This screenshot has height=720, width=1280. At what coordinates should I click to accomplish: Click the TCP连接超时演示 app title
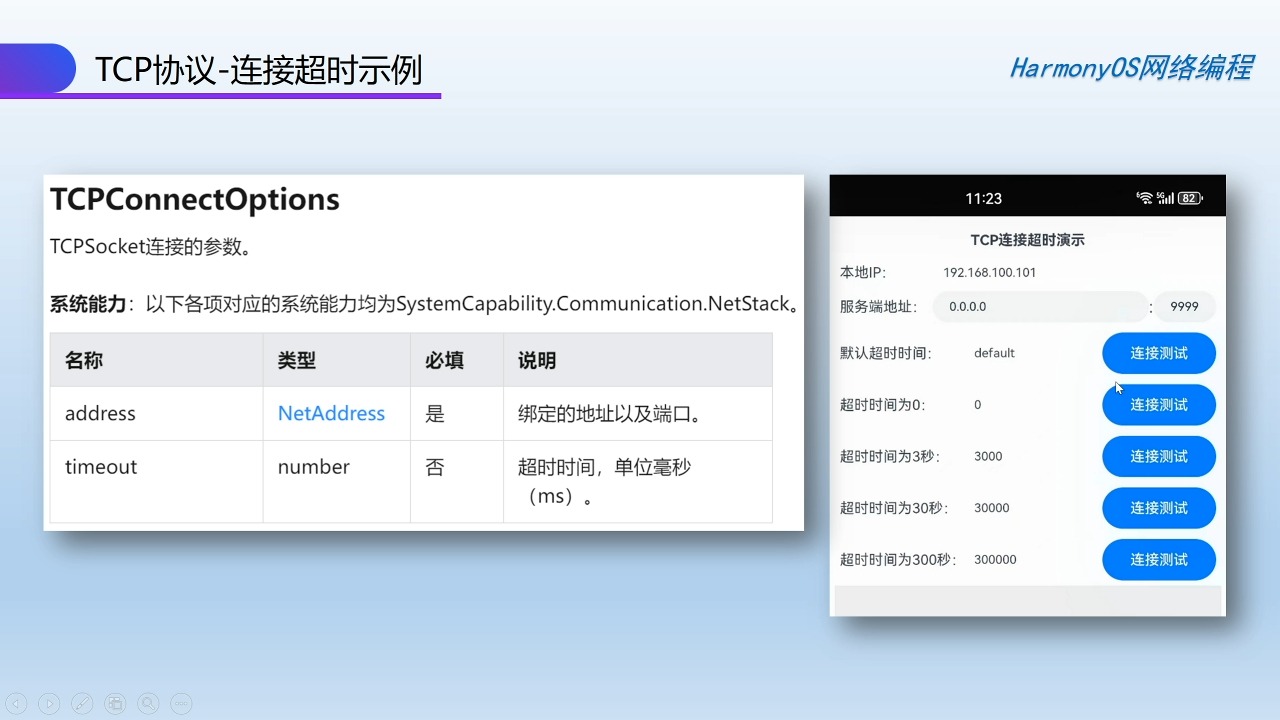coord(1028,240)
